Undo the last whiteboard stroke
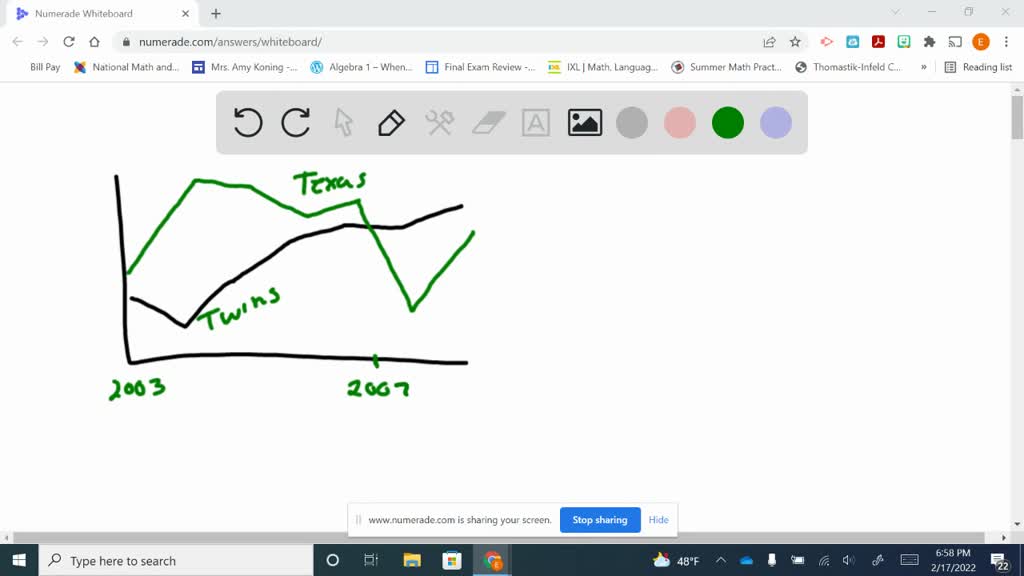The image size is (1024, 576). pos(247,122)
